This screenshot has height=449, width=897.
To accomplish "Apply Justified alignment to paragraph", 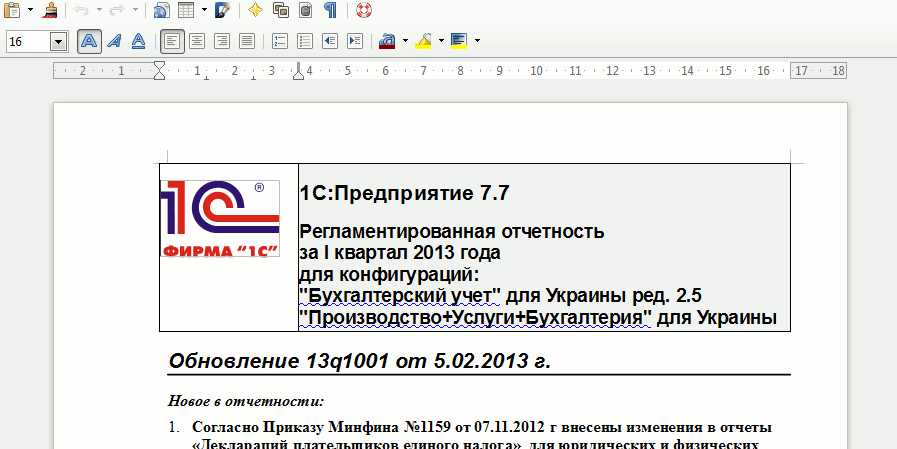I will point(246,41).
